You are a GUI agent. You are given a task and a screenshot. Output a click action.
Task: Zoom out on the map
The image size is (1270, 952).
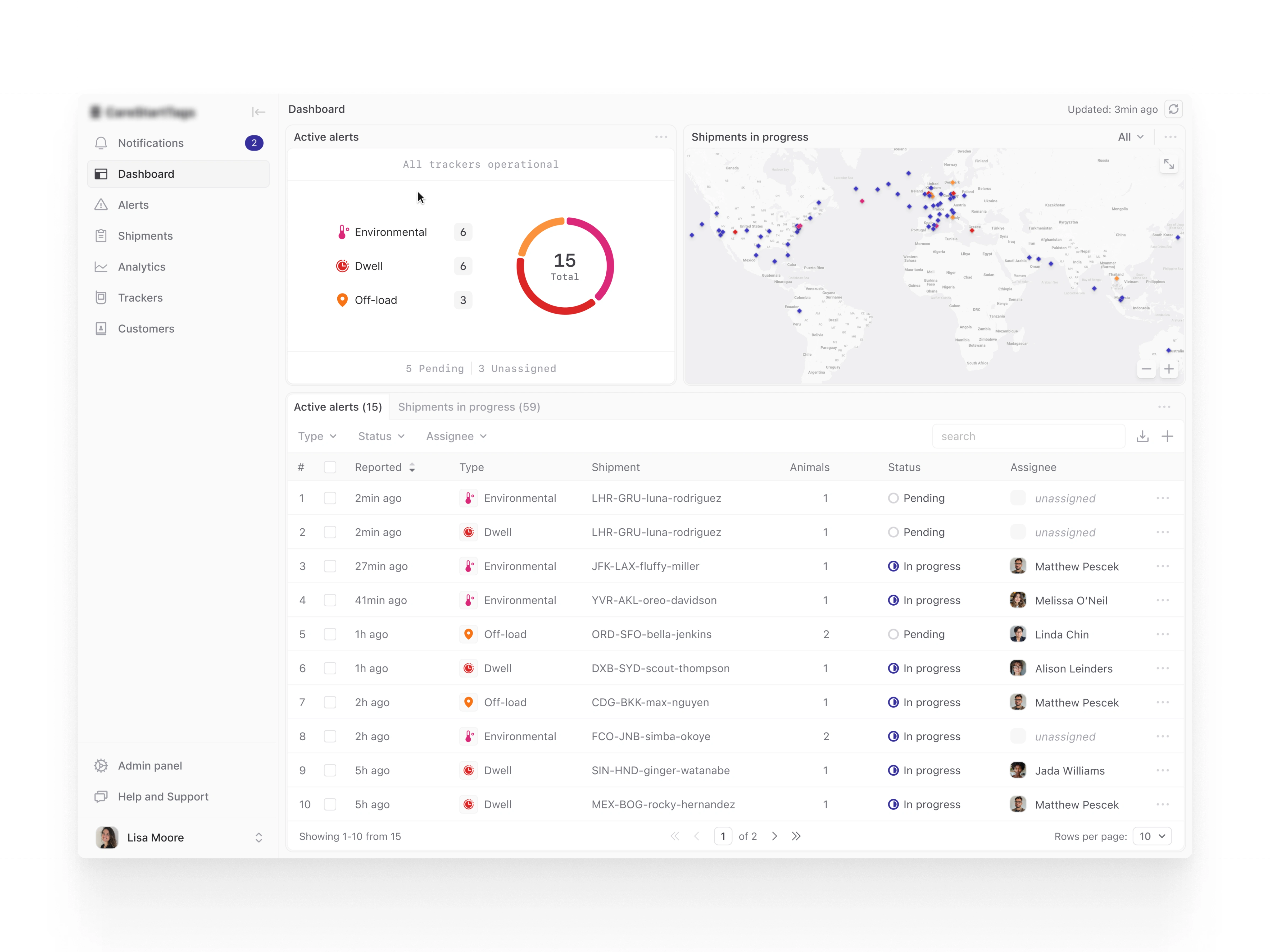click(x=1146, y=369)
